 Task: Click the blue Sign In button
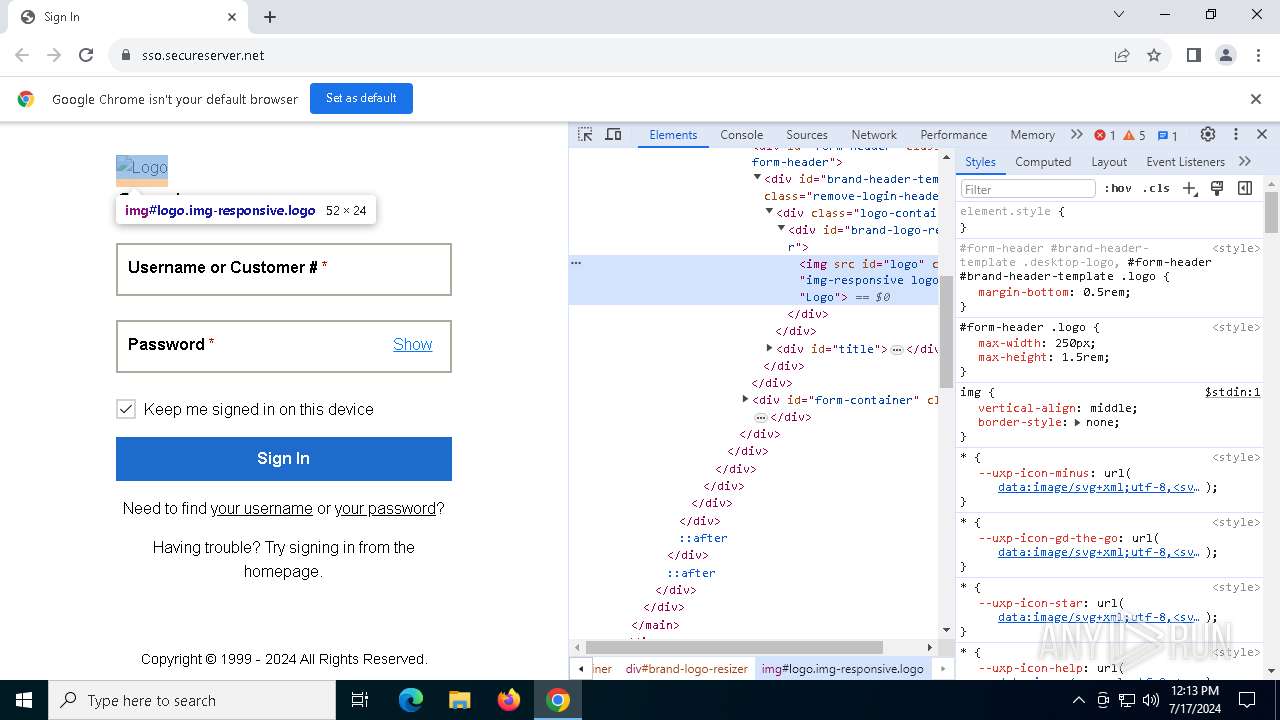point(284,458)
